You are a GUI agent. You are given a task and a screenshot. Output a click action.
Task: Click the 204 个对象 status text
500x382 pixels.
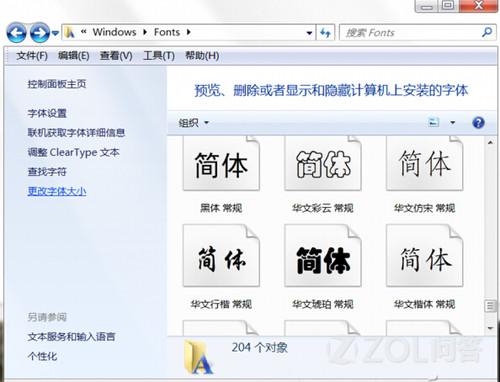pyautogui.click(x=259, y=348)
